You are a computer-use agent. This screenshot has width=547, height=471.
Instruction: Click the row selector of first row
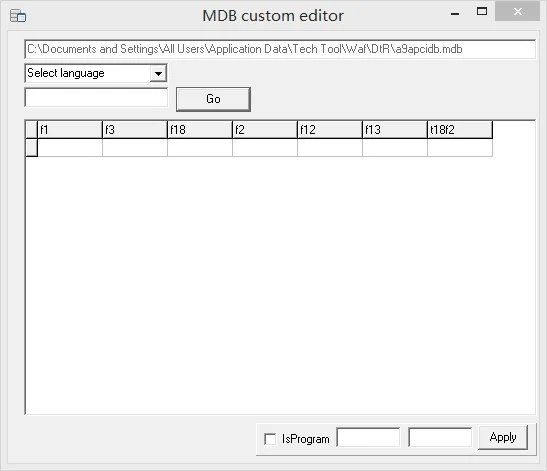tap(31, 148)
